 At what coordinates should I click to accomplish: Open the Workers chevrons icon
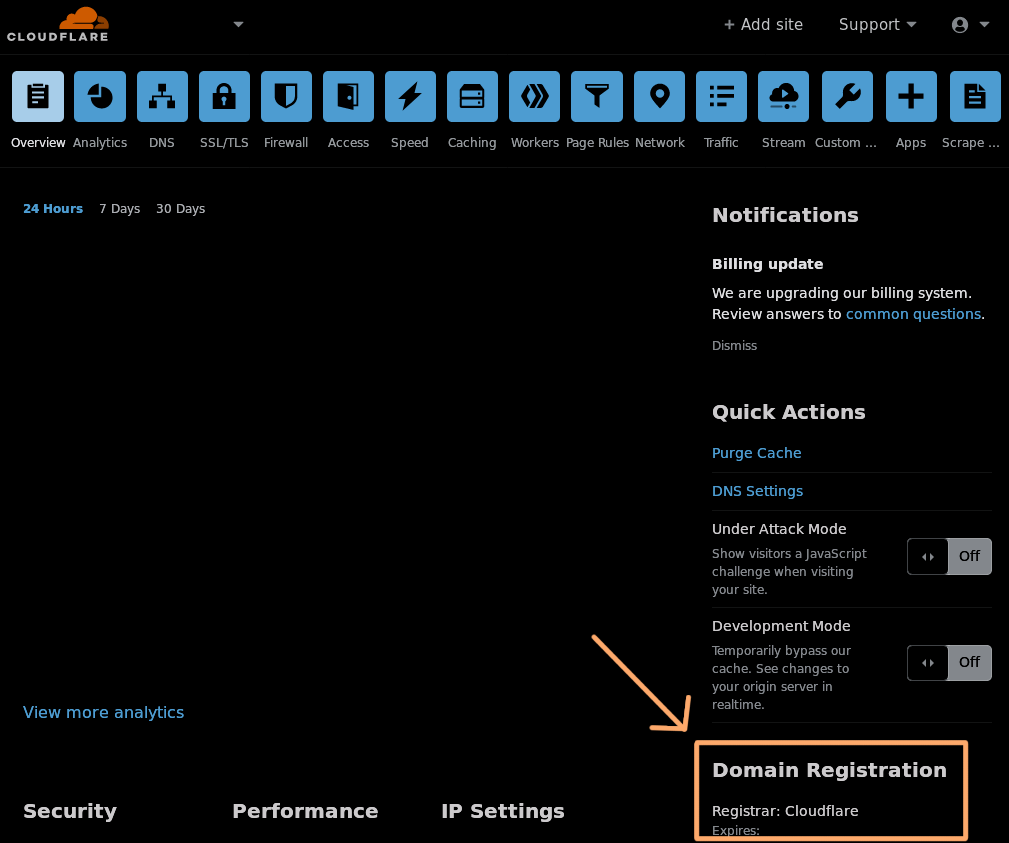tap(534, 97)
